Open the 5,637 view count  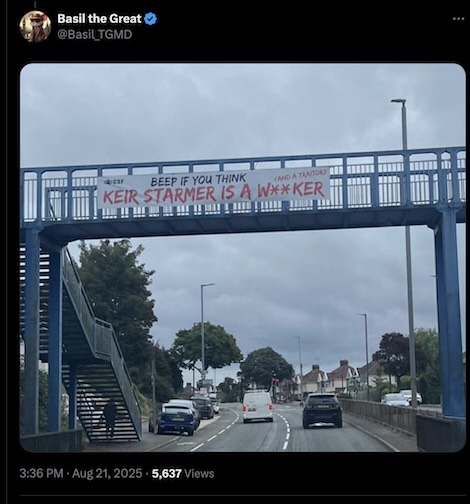point(167,473)
